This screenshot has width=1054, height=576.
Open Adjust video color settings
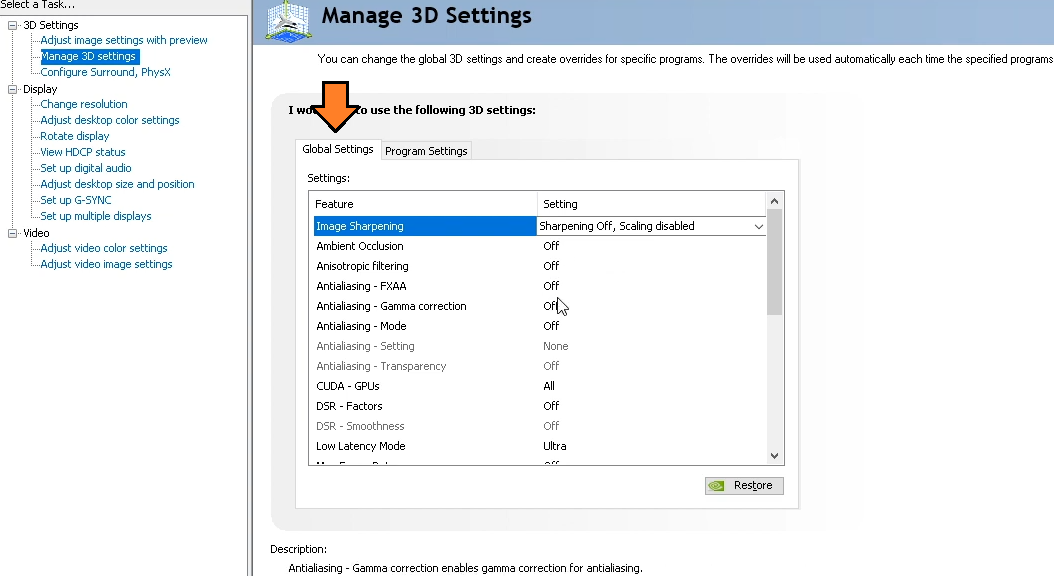pyautogui.click(x=104, y=248)
